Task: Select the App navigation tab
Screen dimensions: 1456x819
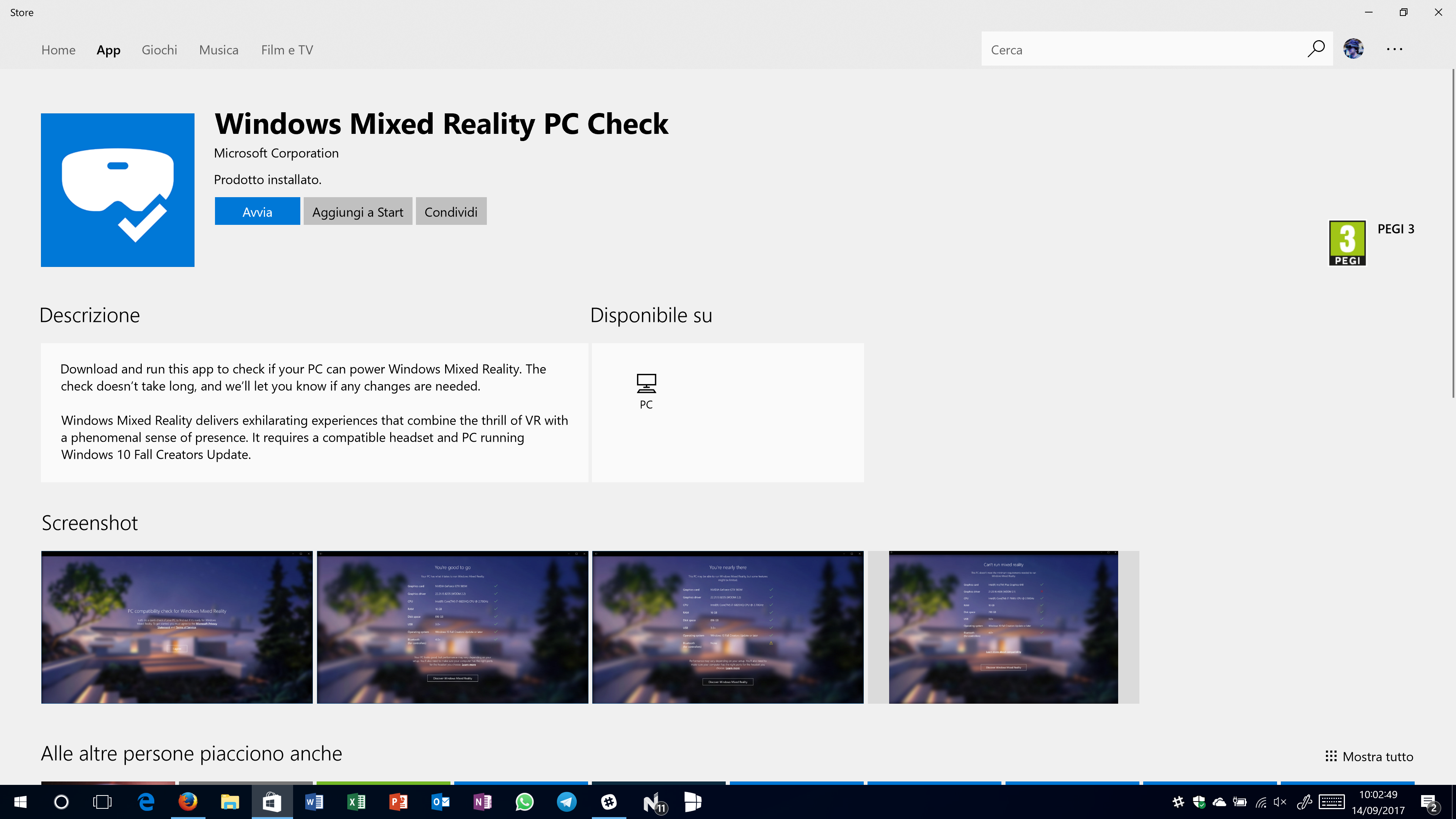Action: [x=108, y=50]
